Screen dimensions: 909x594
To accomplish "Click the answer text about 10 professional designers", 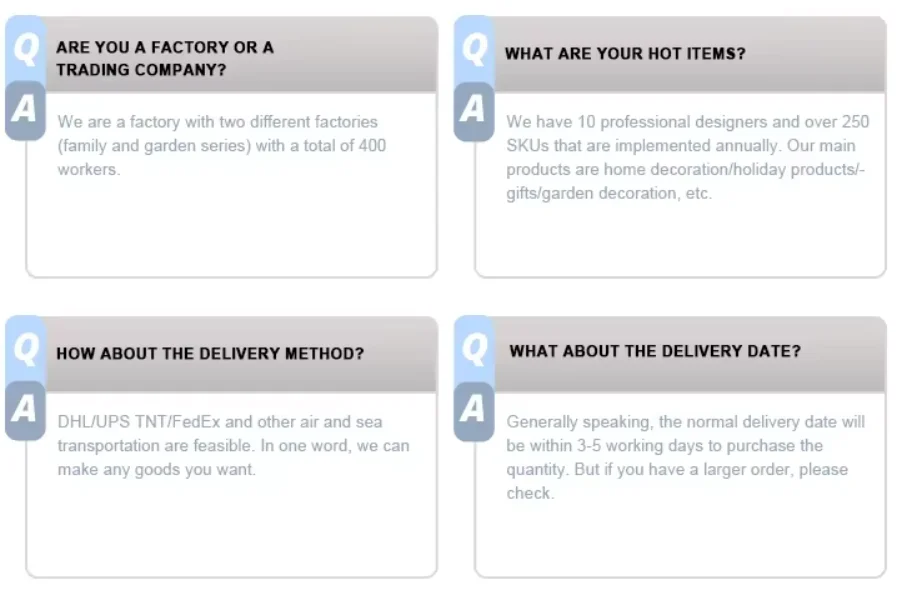I will coord(687,157).
